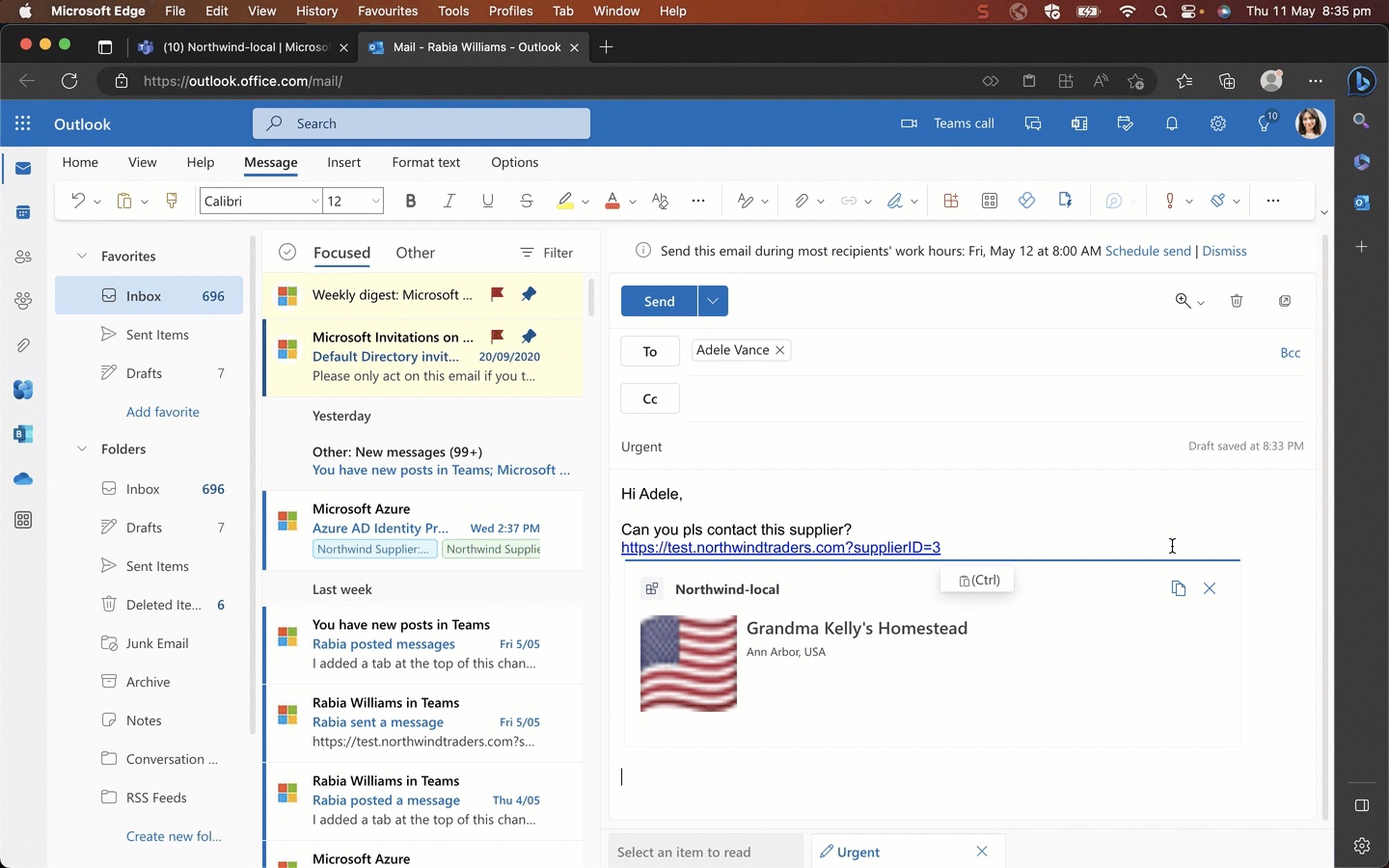Image resolution: width=1389 pixels, height=868 pixels.
Task: Click Schedule send link
Action: [x=1148, y=251]
